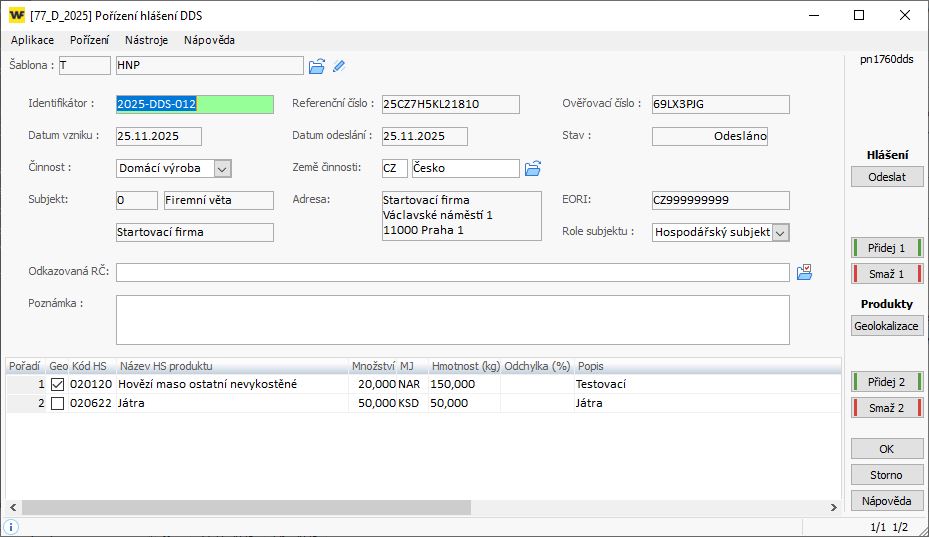Image resolution: width=929 pixels, height=537 pixels.
Task: Click the application logo in title bar
Action: pos(16,15)
